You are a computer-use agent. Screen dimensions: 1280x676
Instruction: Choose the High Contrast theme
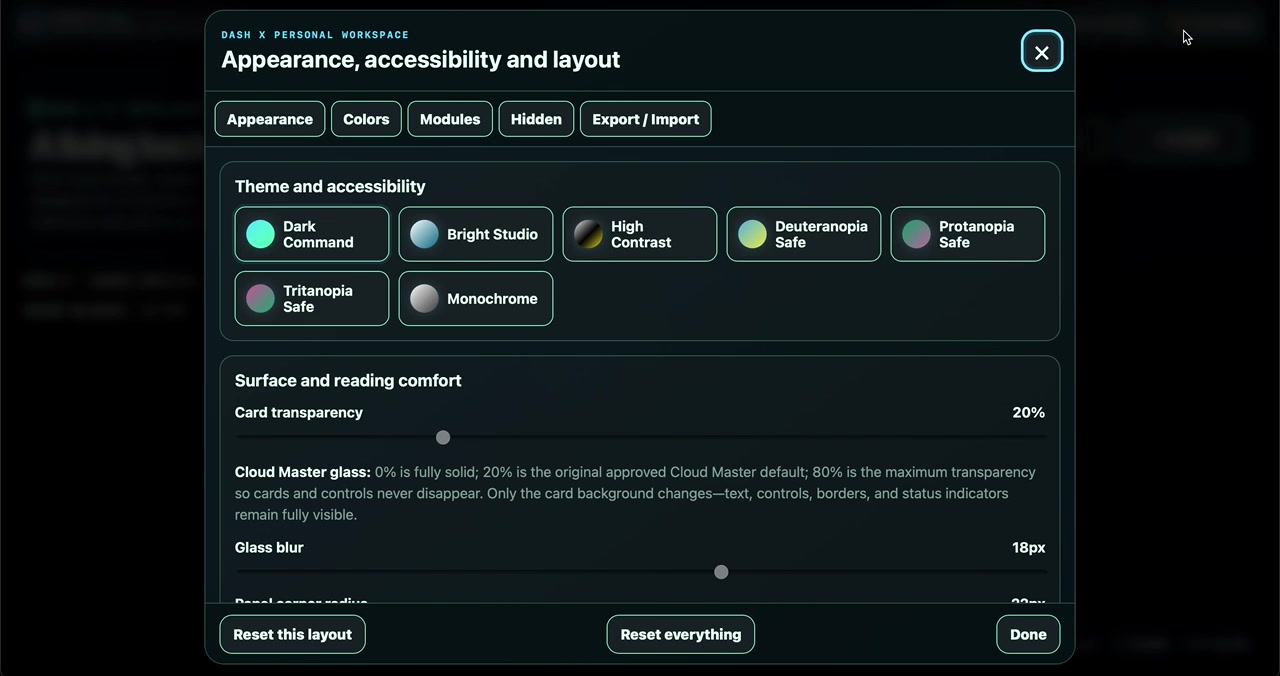pyautogui.click(x=640, y=234)
